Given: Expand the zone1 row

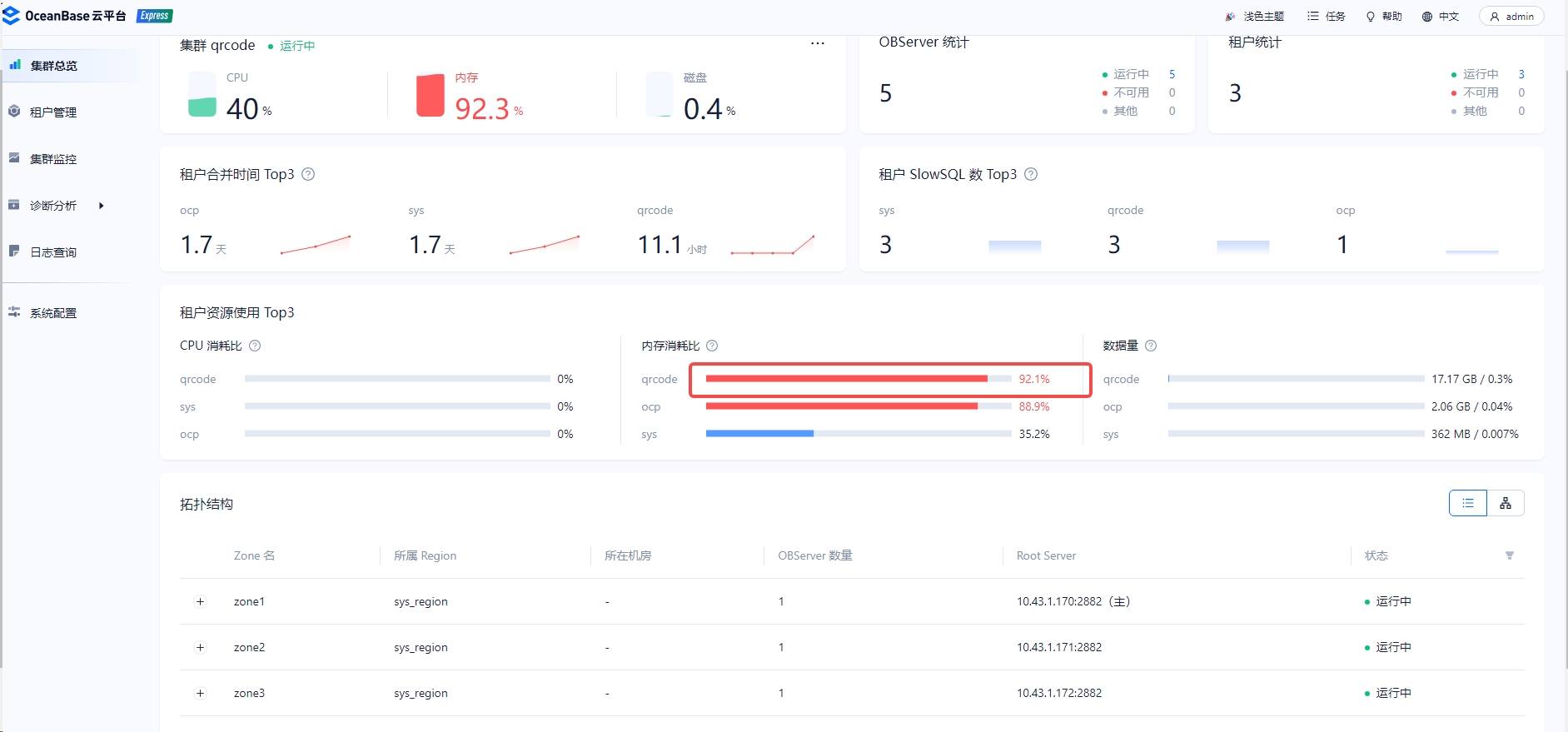Looking at the screenshot, I should [200, 601].
